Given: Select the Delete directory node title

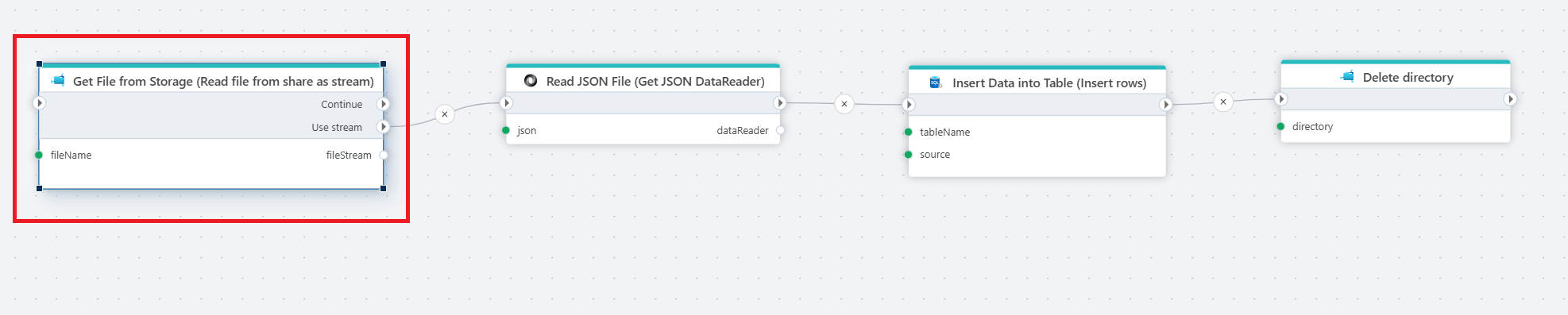Looking at the screenshot, I should tap(1408, 77).
